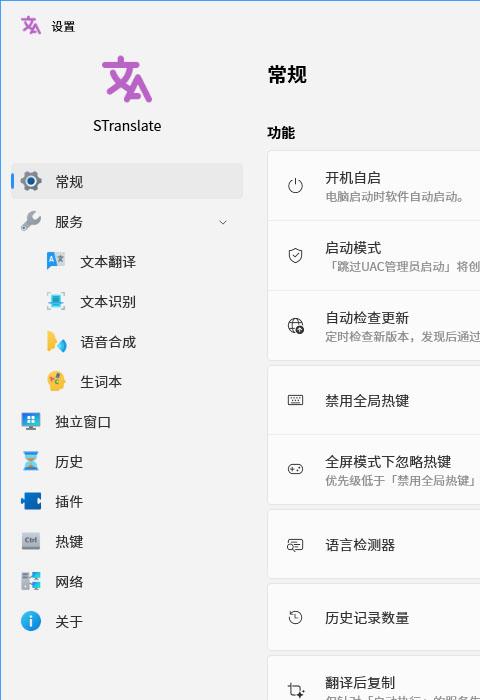Click the 插件 puzzle piece icon
Image resolution: width=480 pixels, height=700 pixels.
pos(31,501)
